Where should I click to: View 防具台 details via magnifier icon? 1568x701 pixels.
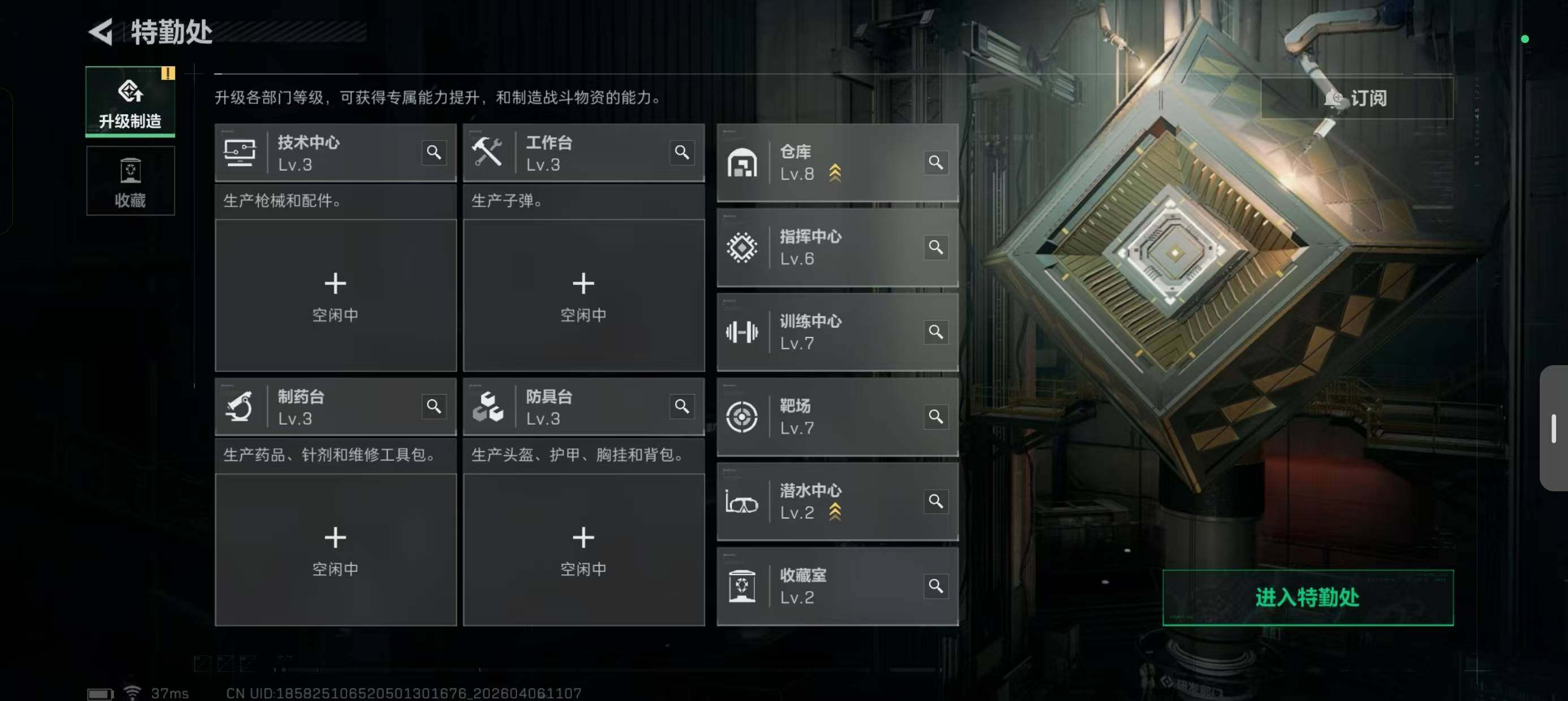click(682, 406)
